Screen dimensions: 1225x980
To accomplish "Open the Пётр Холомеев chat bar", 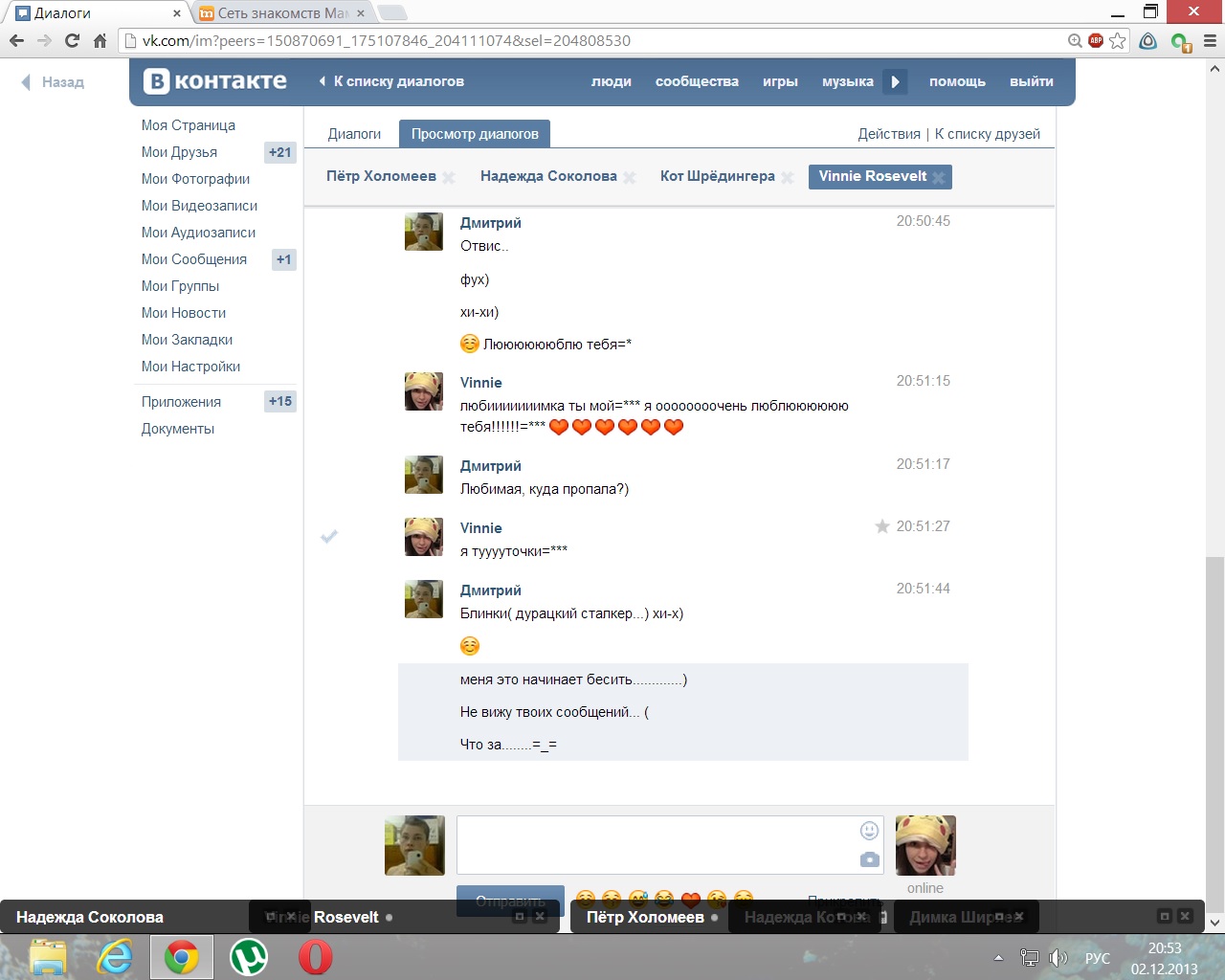I will [x=652, y=917].
